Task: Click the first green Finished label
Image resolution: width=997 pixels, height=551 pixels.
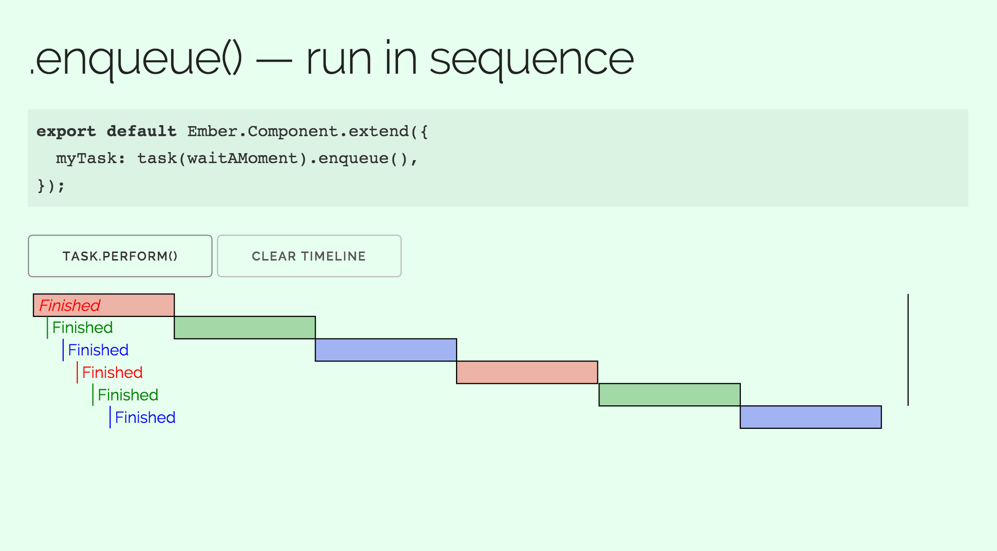Action: 82,328
